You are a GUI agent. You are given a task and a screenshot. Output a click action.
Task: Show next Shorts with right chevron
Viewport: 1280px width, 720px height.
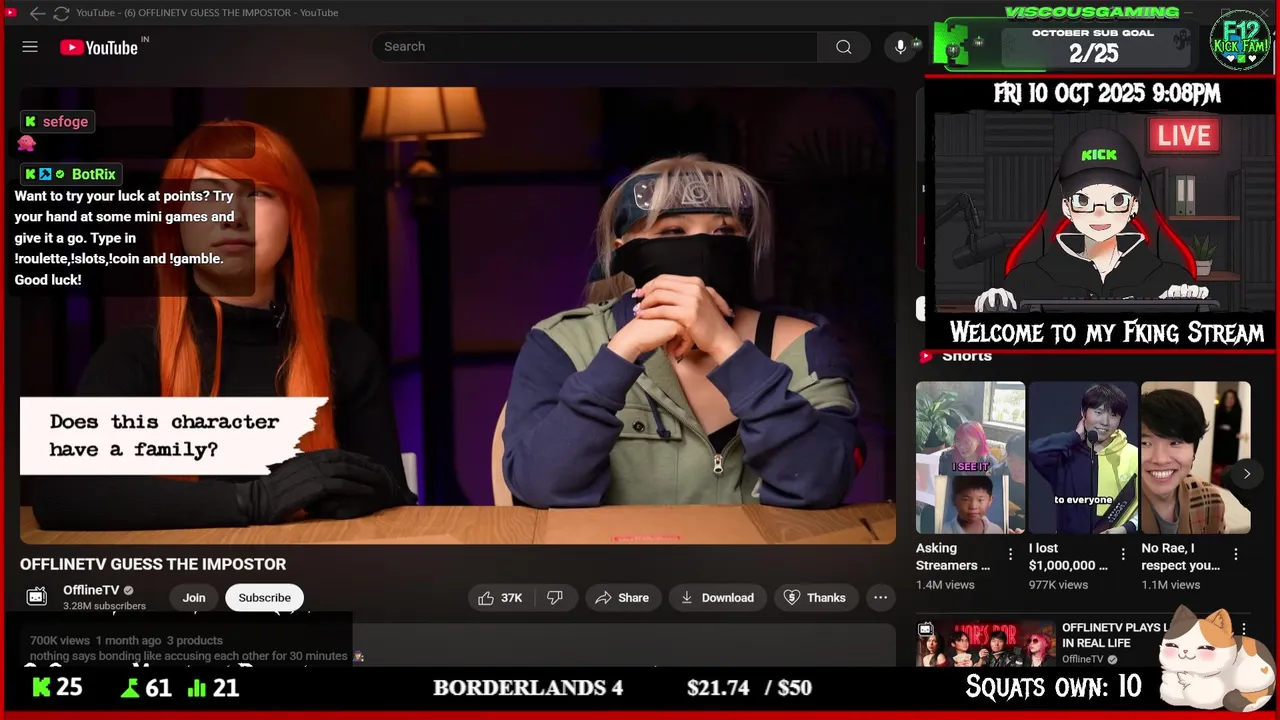tap(1246, 474)
